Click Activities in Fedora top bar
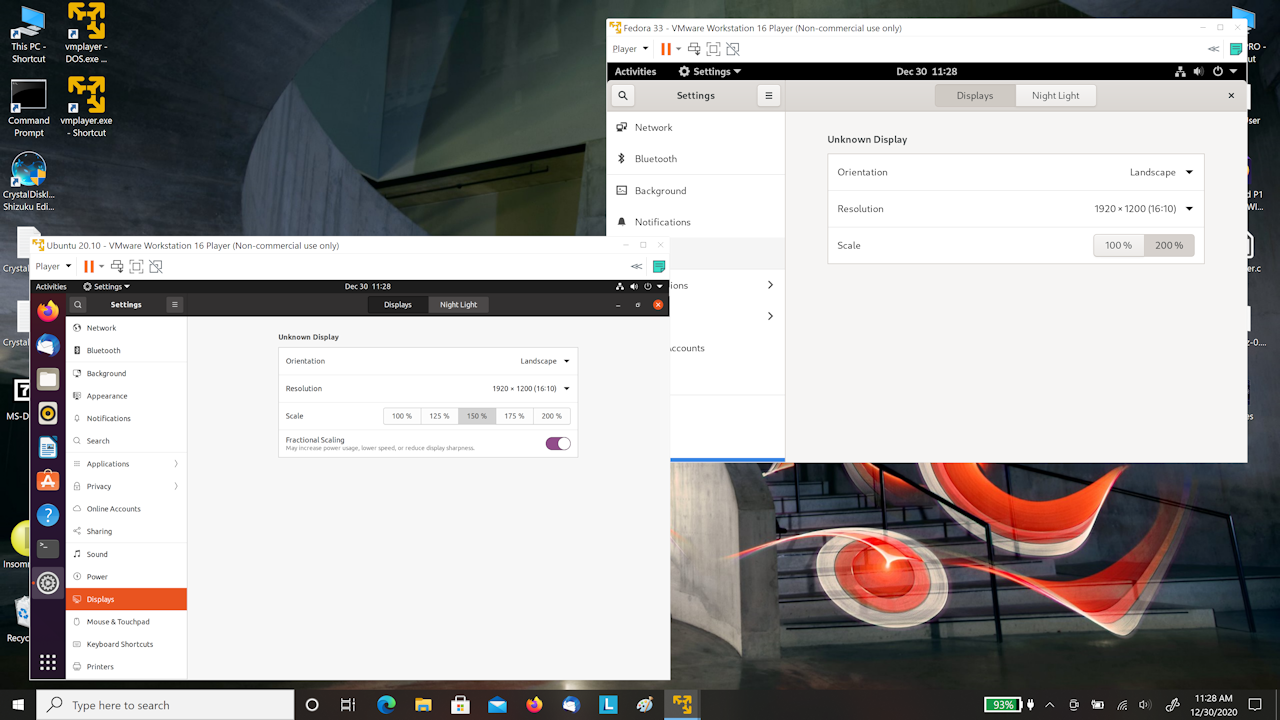 point(635,71)
